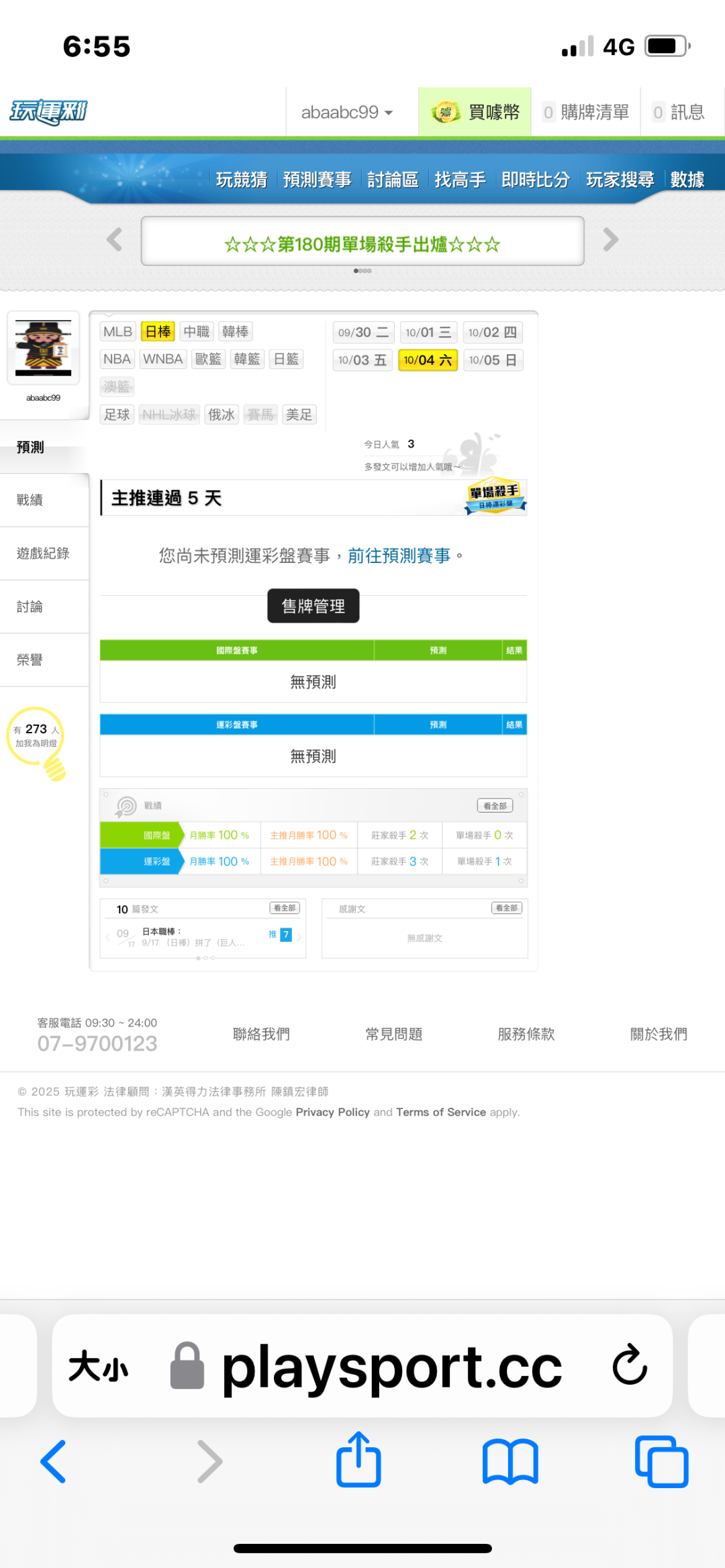Tap the playsport logo icon
Viewport: 725px width, 1568px height.
[x=48, y=112]
